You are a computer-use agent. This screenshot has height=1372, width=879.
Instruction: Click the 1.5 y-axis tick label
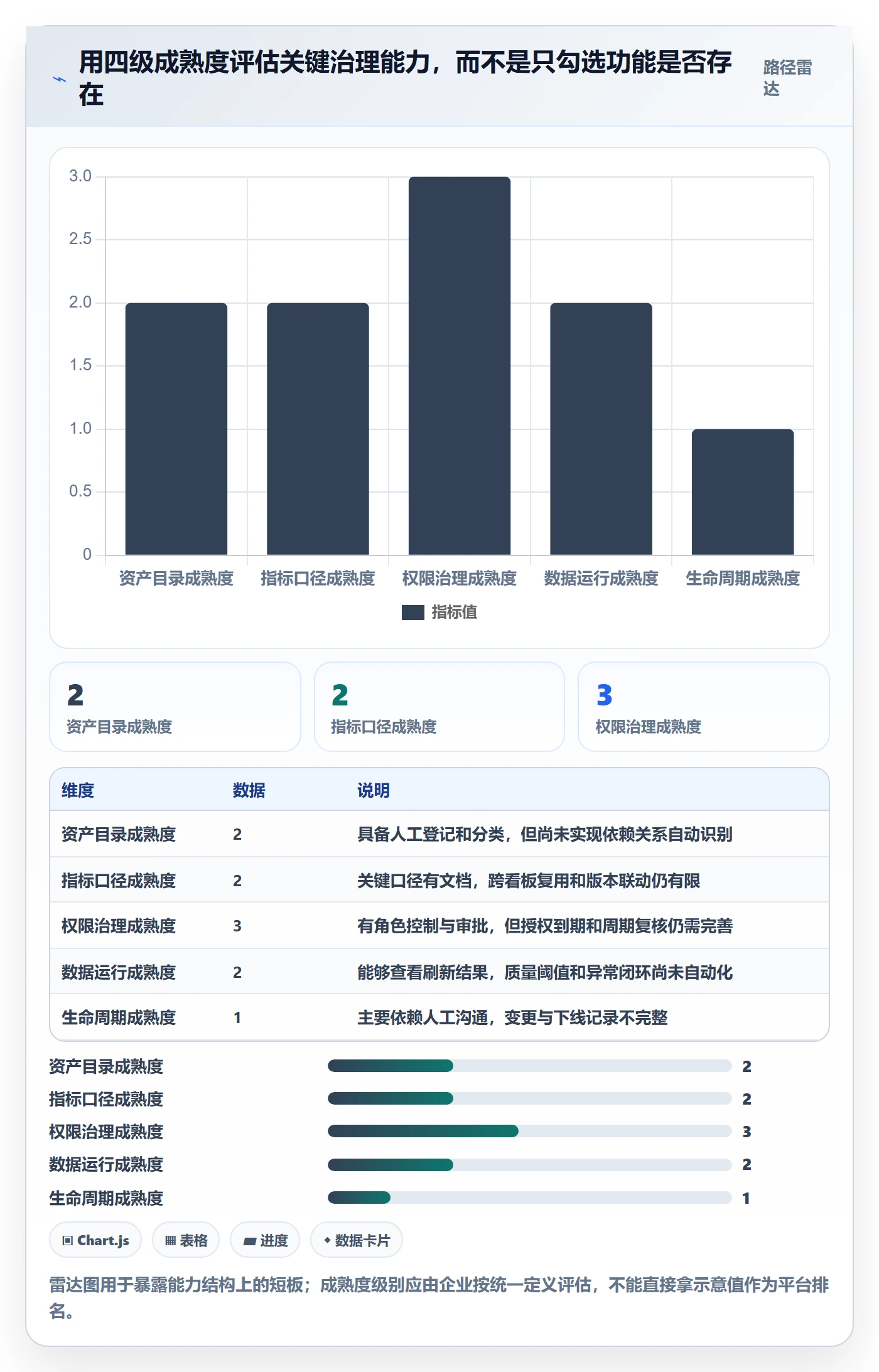[80, 365]
